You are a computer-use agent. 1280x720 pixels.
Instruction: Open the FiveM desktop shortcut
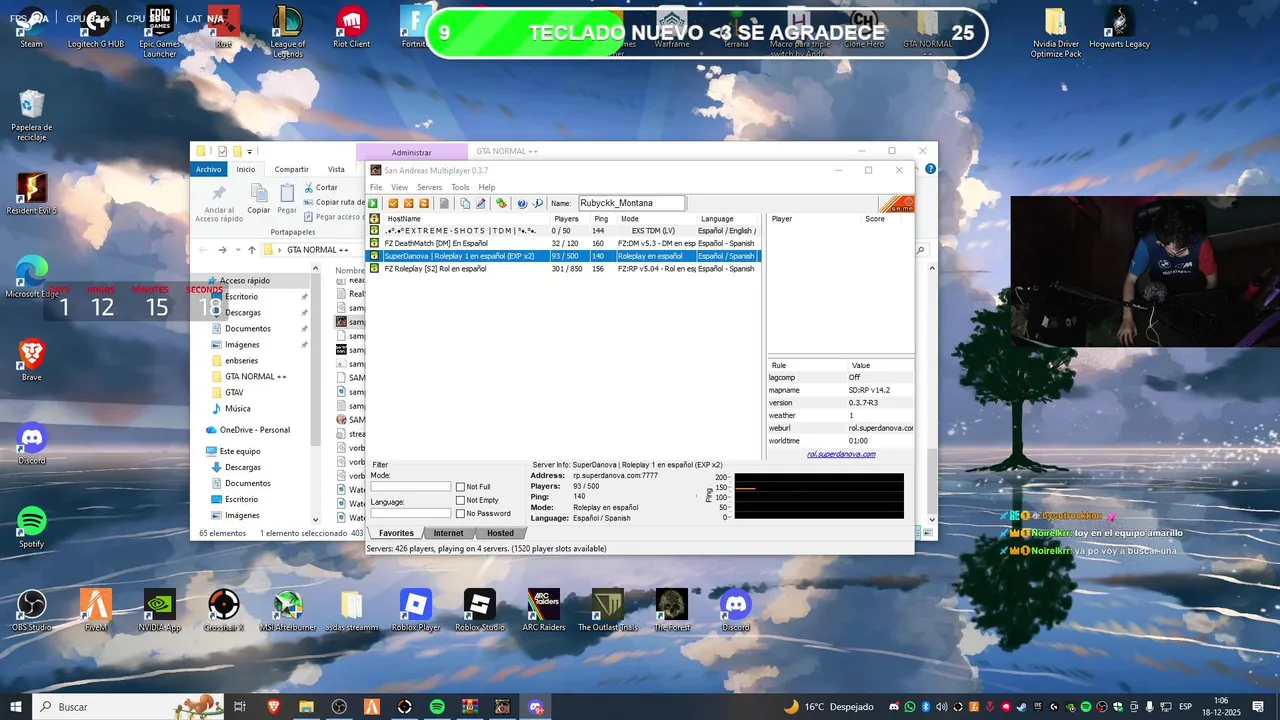[x=96, y=610]
